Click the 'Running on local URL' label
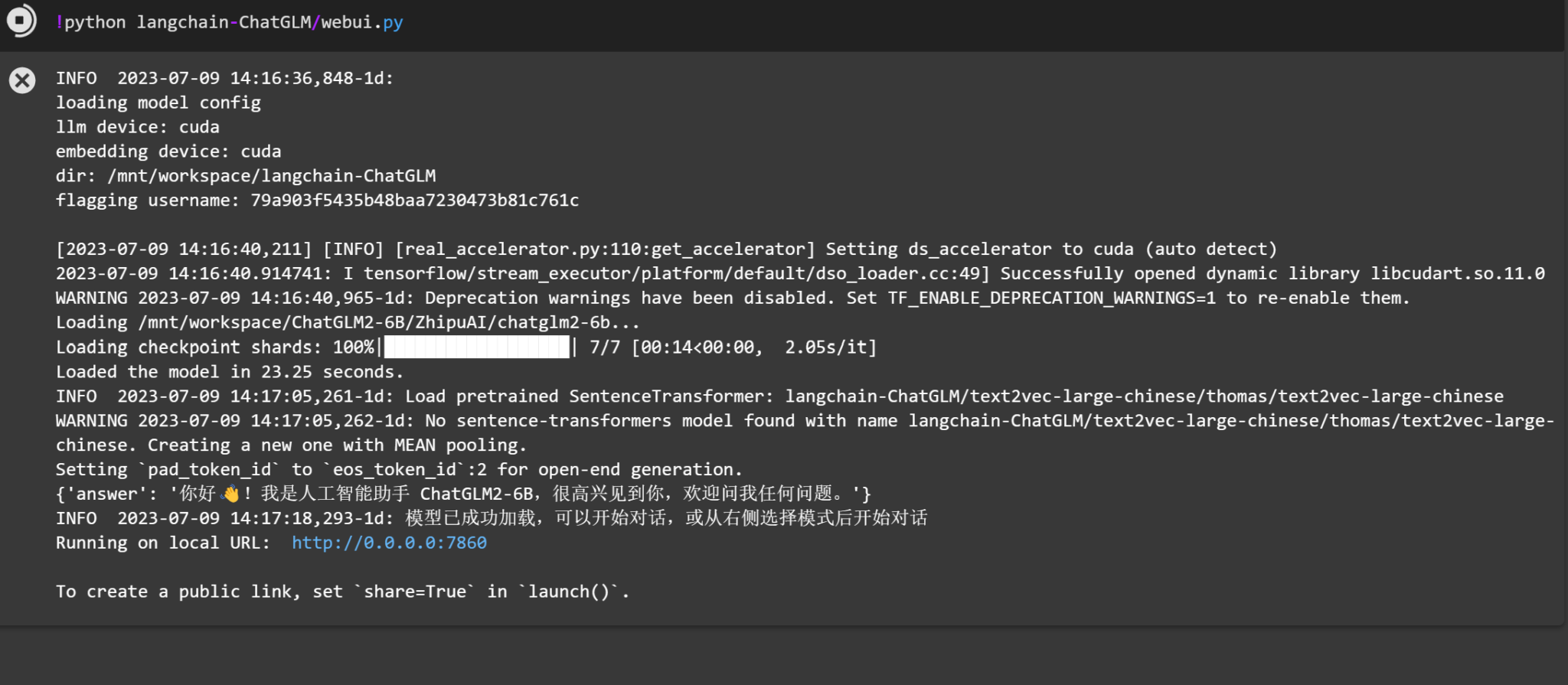This screenshot has height=685, width=1568. coord(162,543)
